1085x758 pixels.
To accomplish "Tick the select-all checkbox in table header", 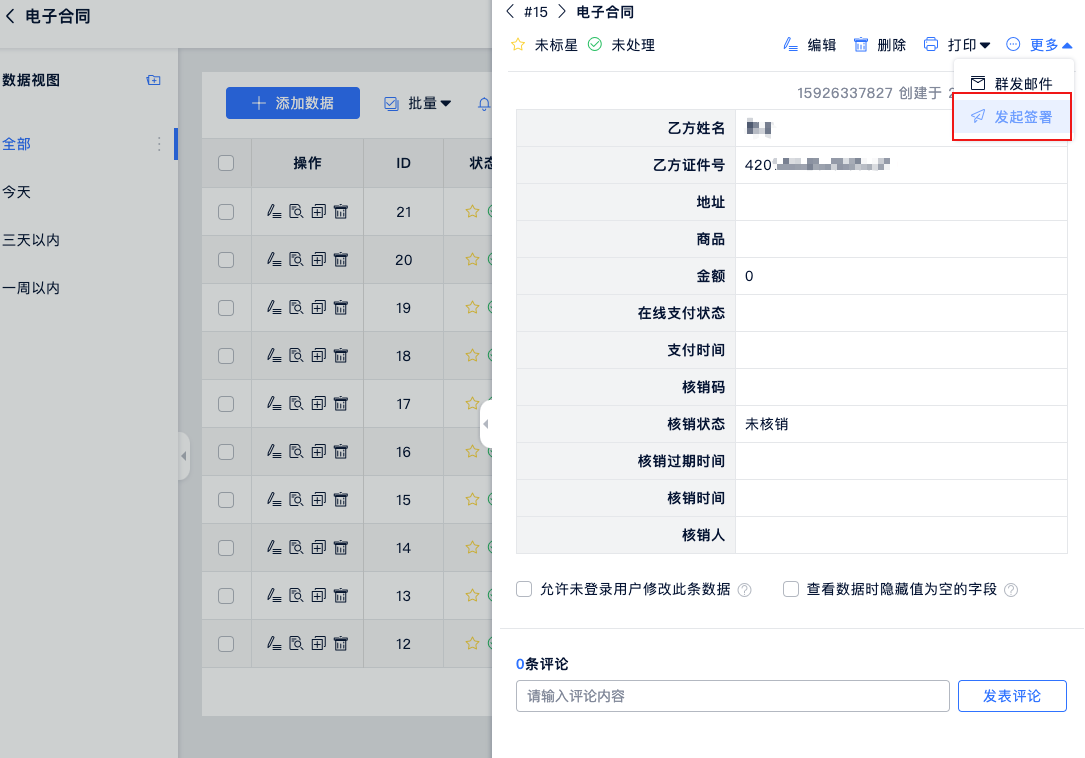I will click(x=226, y=163).
